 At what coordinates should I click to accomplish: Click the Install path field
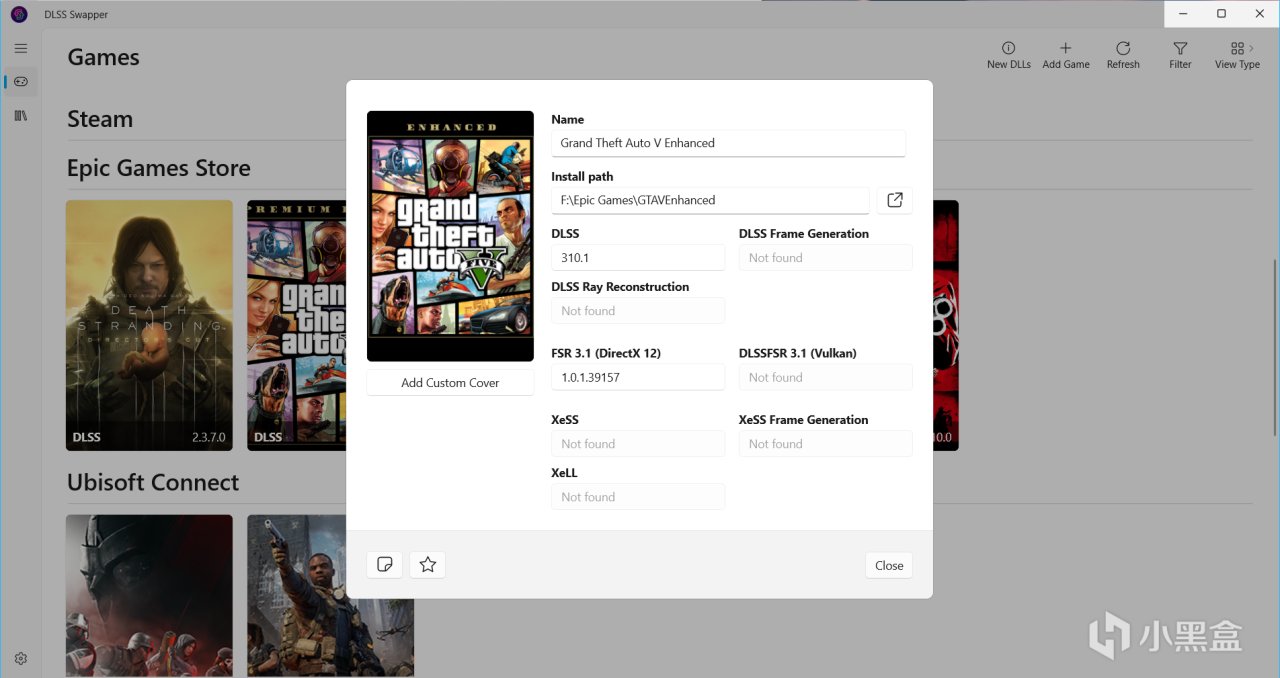click(x=710, y=200)
